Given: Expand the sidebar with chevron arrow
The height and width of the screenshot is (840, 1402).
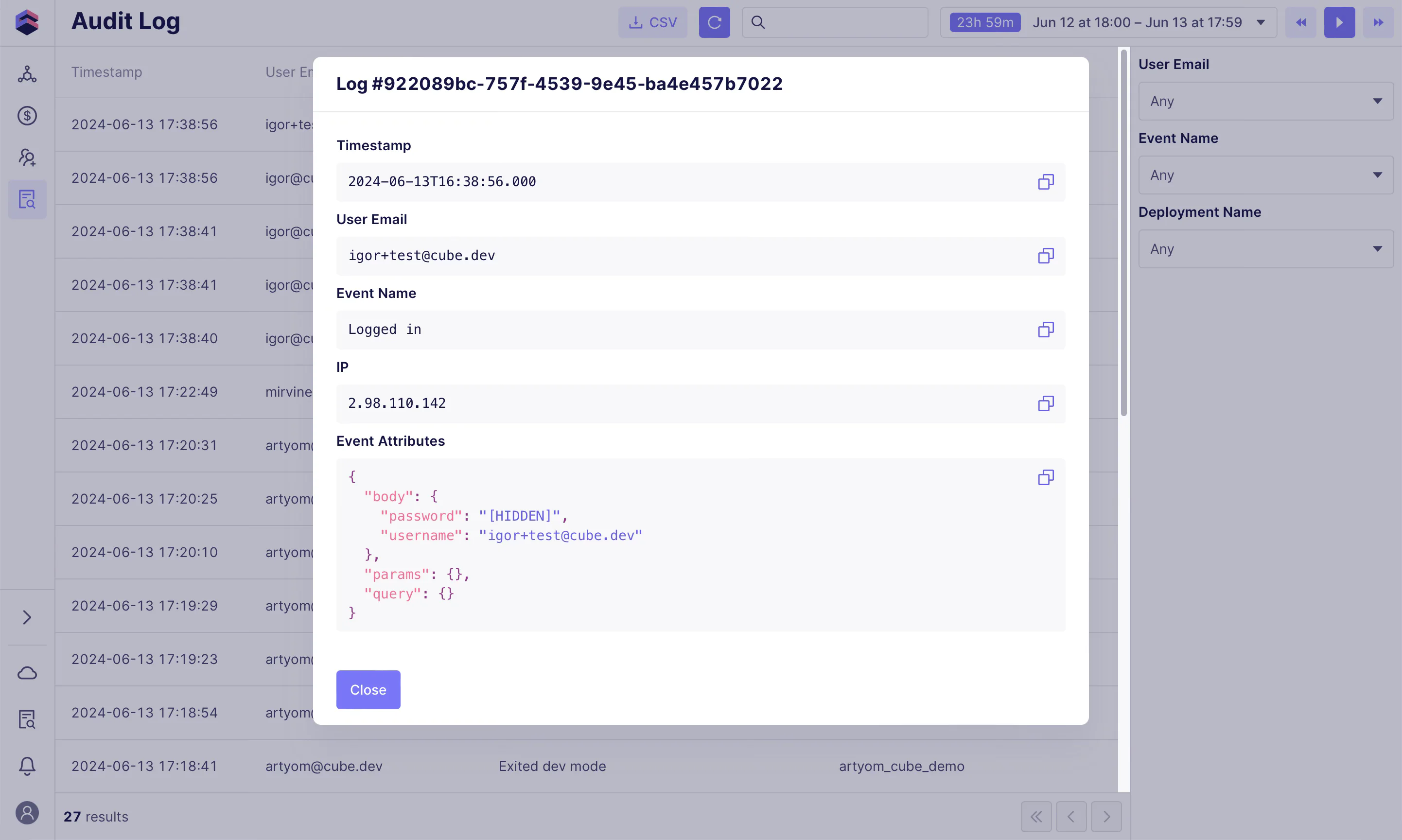Looking at the screenshot, I should (x=27, y=617).
